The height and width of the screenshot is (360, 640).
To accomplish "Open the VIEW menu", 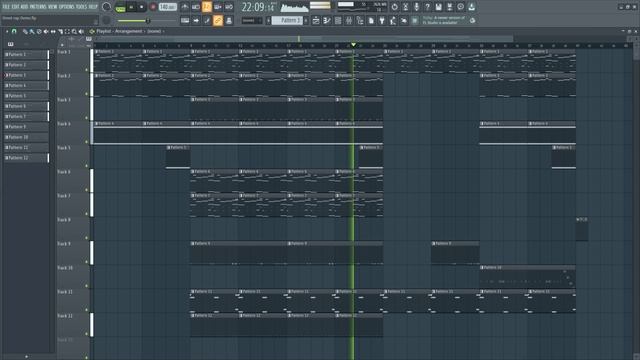I will coord(53,7).
